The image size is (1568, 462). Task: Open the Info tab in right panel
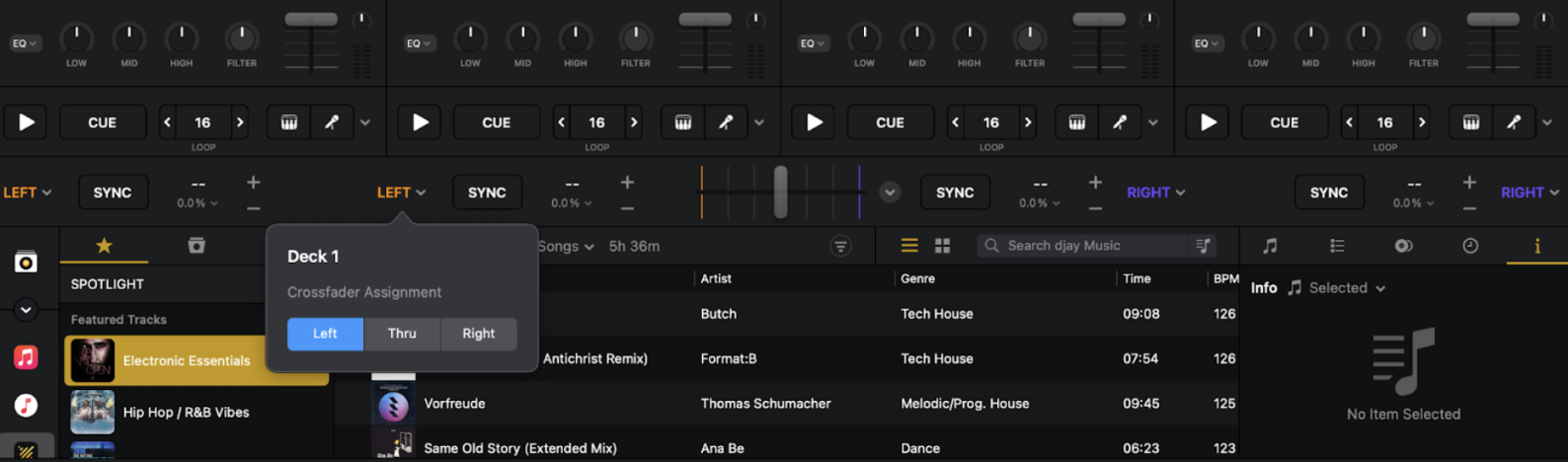pos(1537,246)
